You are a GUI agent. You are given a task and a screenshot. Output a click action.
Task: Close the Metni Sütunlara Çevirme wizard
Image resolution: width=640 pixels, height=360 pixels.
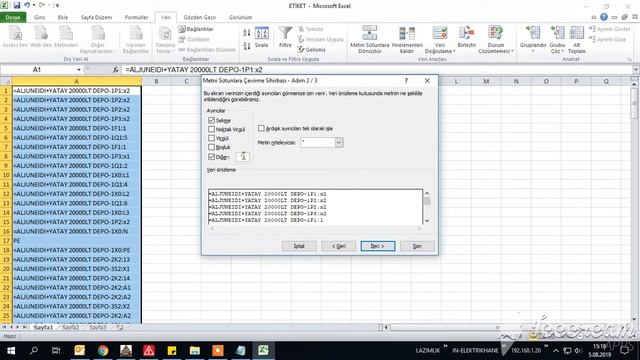click(427, 81)
